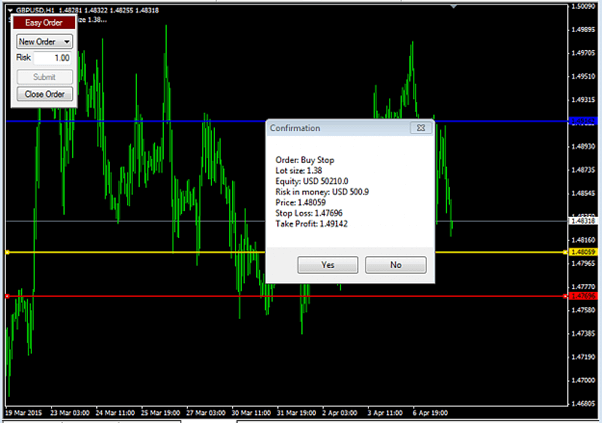Click the yellow 1.48059 price label
This screenshot has width=602, height=423.
tap(583, 252)
